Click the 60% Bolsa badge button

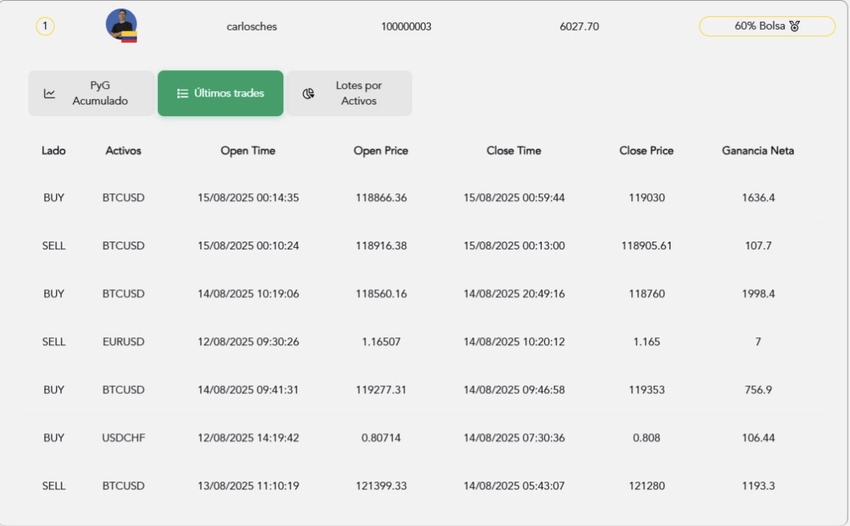766,26
